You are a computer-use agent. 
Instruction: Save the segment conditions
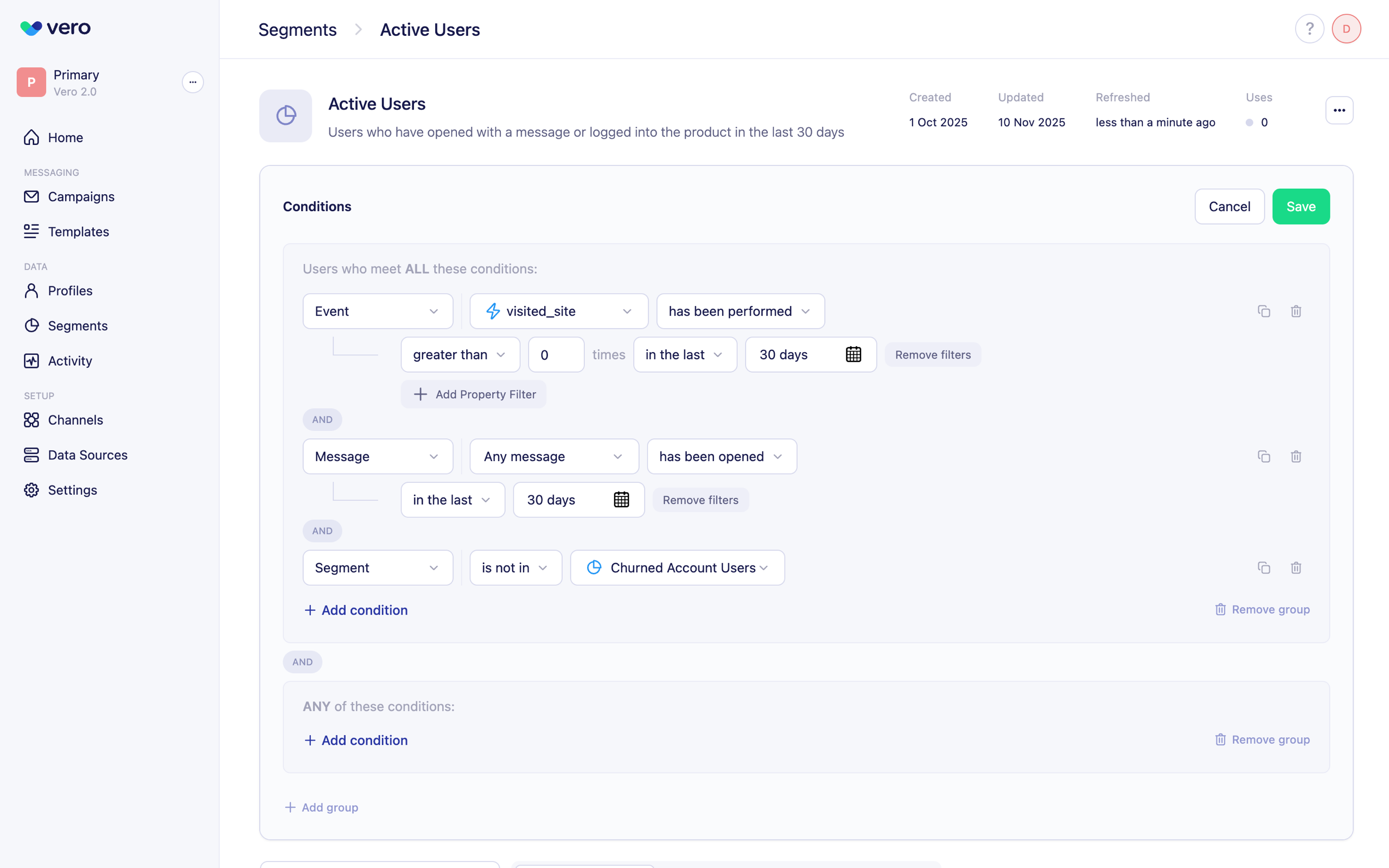pos(1300,207)
